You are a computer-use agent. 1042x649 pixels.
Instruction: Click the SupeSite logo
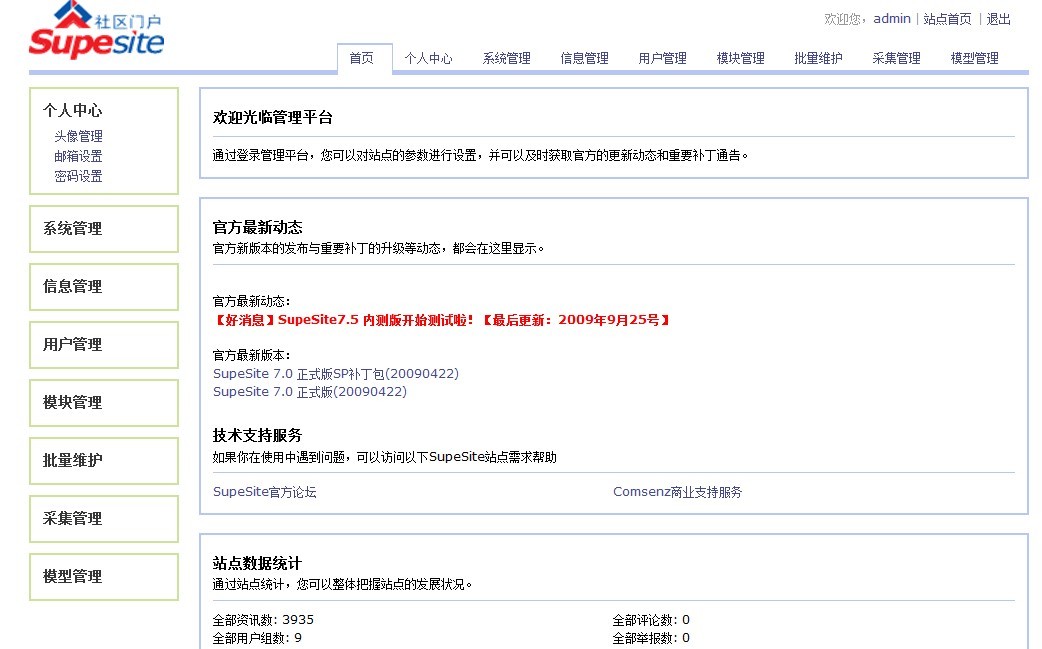point(96,31)
